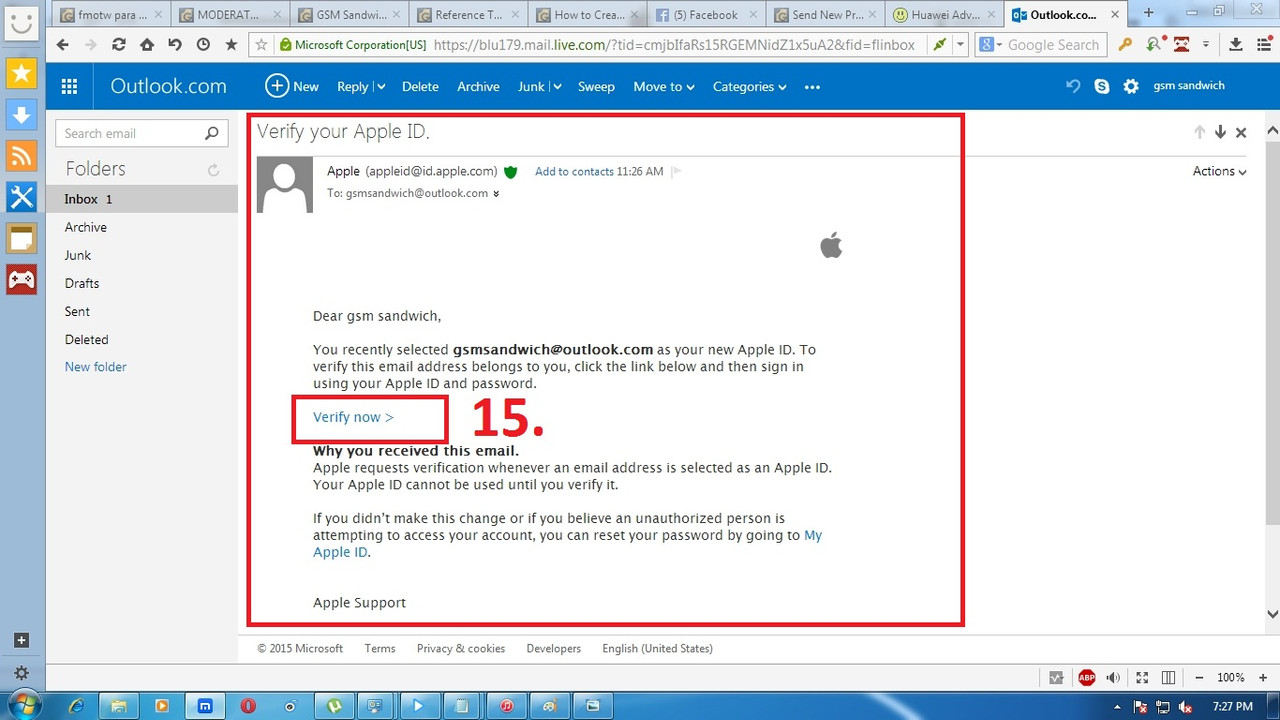The image size is (1280, 720).
Task: Go to browser home page
Action: (x=147, y=45)
